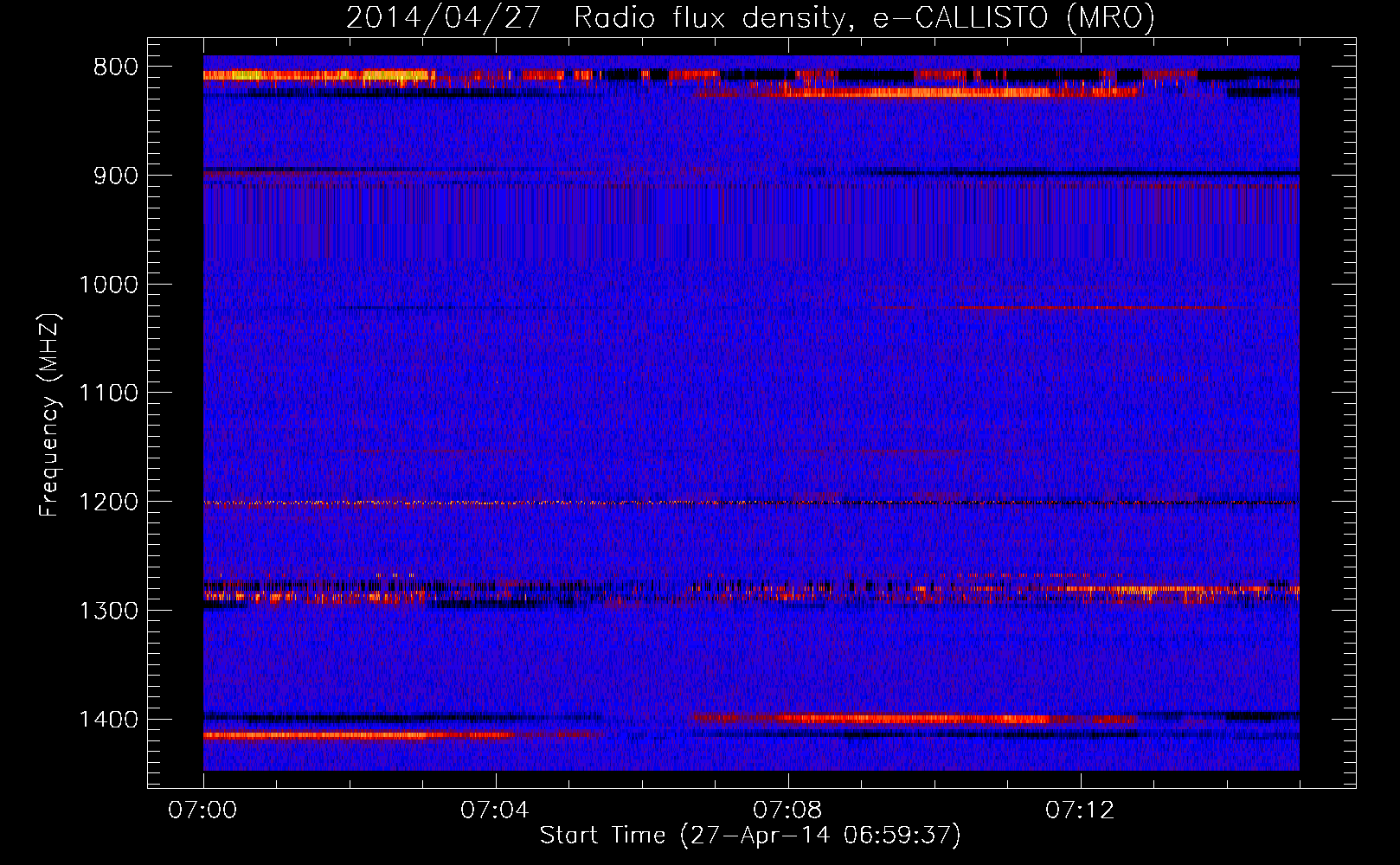Click the 07:00 time tick label
Image resolution: width=1400 pixels, height=865 pixels.
click(x=202, y=811)
